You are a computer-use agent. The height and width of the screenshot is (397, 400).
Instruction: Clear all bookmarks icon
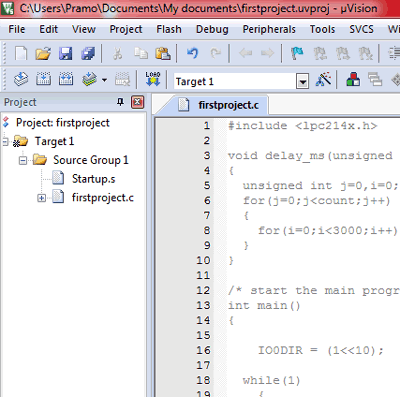(366, 53)
